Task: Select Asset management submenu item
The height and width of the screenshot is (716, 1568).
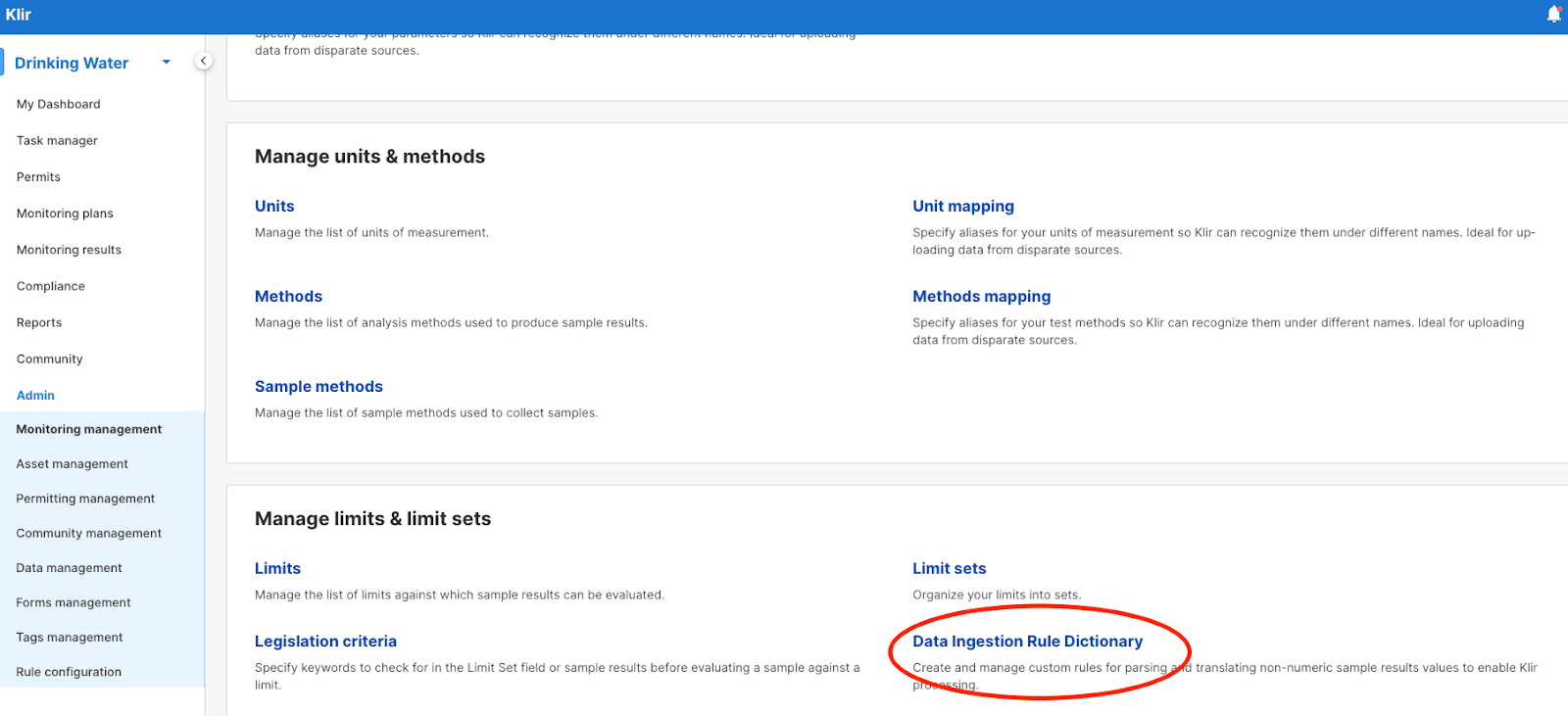Action: pyautogui.click(x=72, y=464)
